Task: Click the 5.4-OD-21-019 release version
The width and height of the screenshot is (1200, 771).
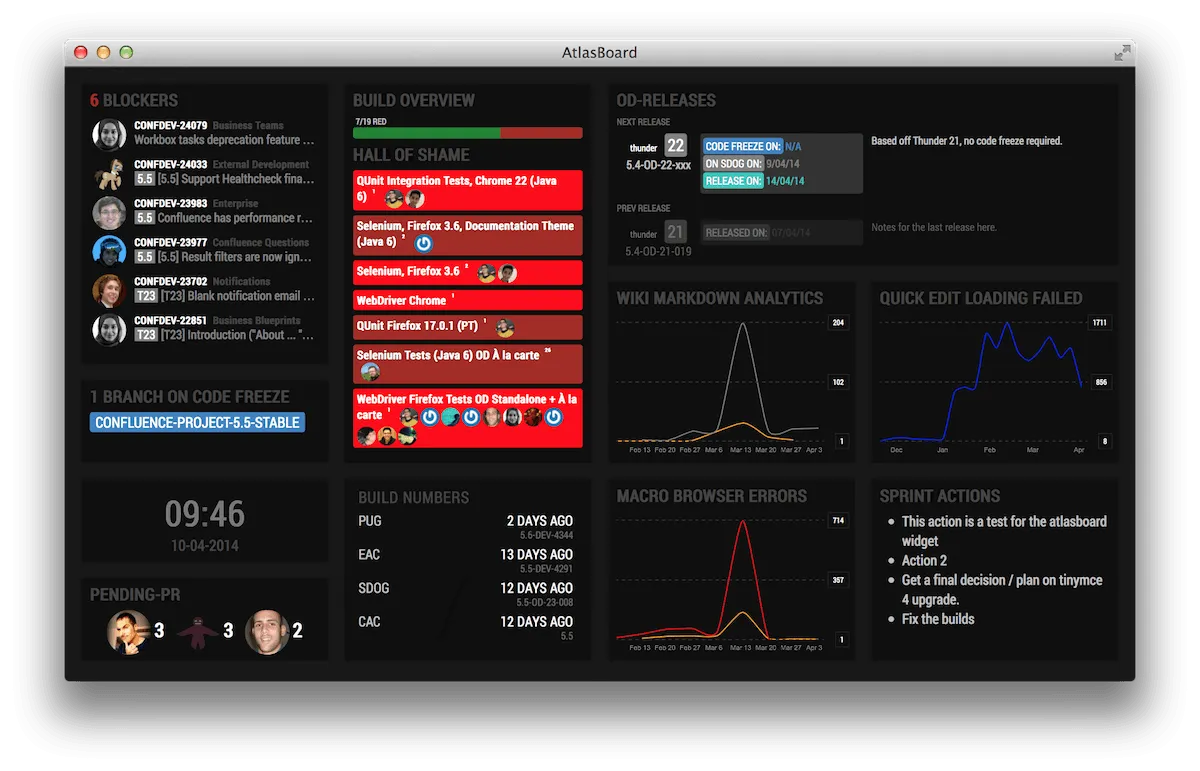Action: (658, 251)
